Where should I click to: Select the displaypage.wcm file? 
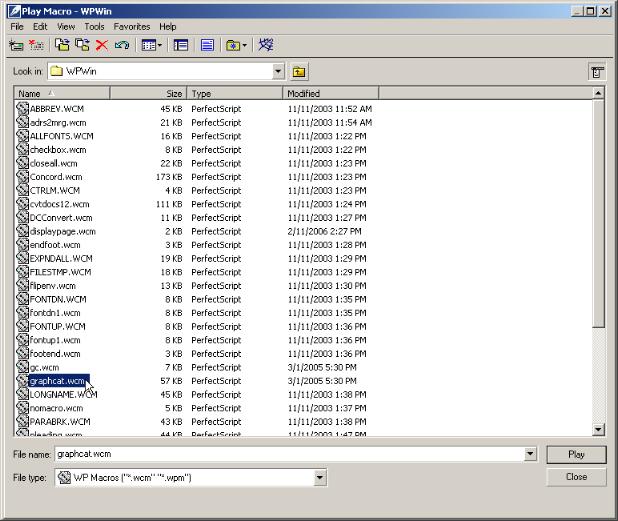(63, 231)
